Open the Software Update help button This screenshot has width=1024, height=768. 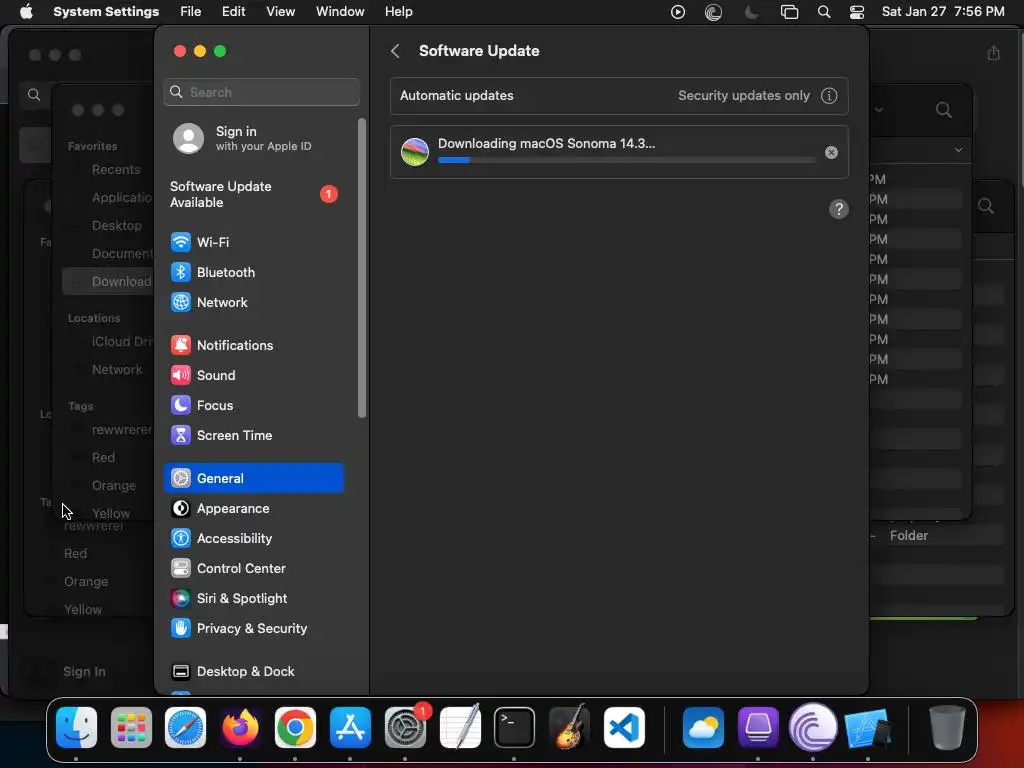(x=839, y=210)
